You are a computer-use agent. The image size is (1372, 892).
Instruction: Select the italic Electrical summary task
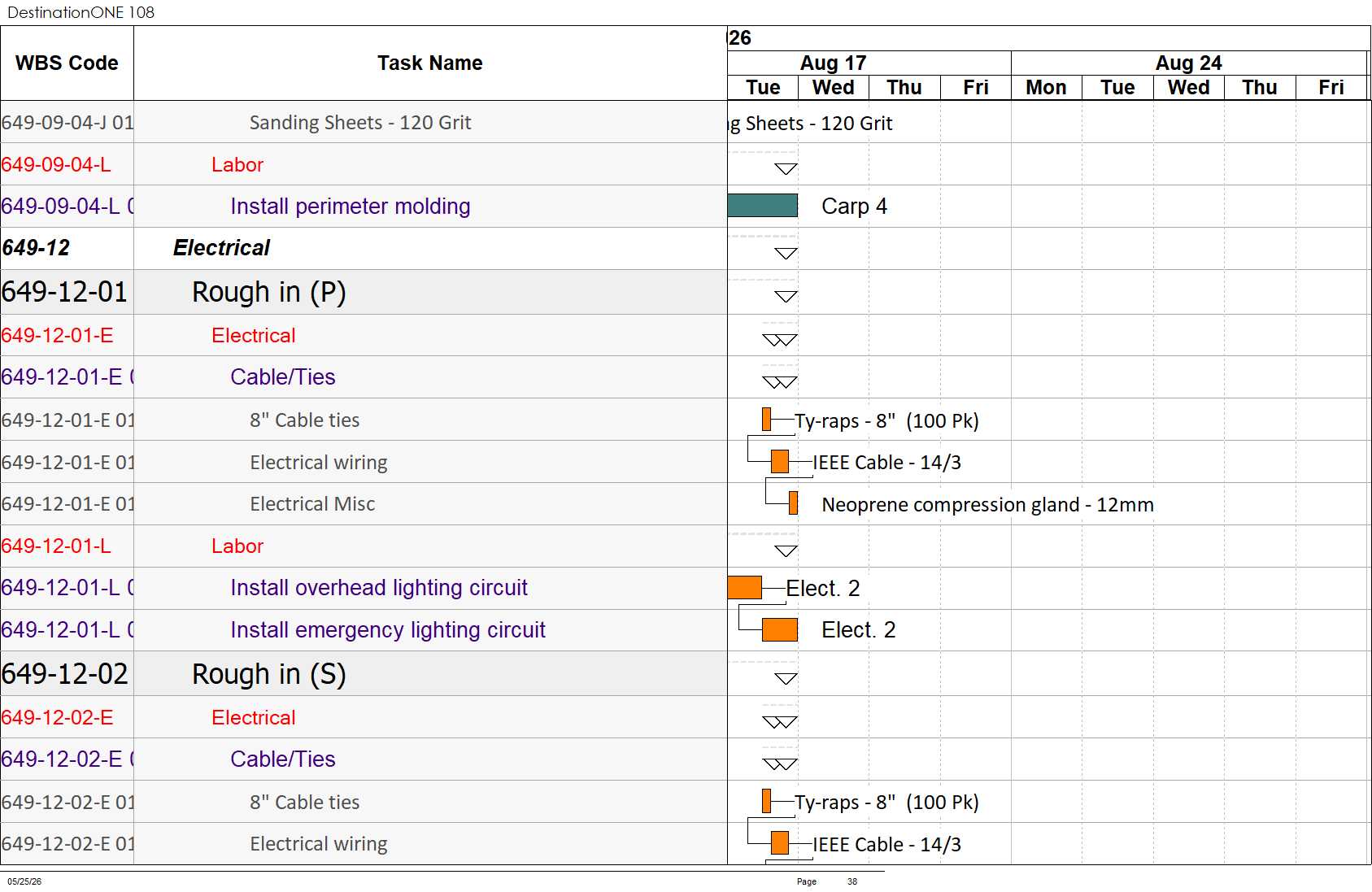pos(221,248)
